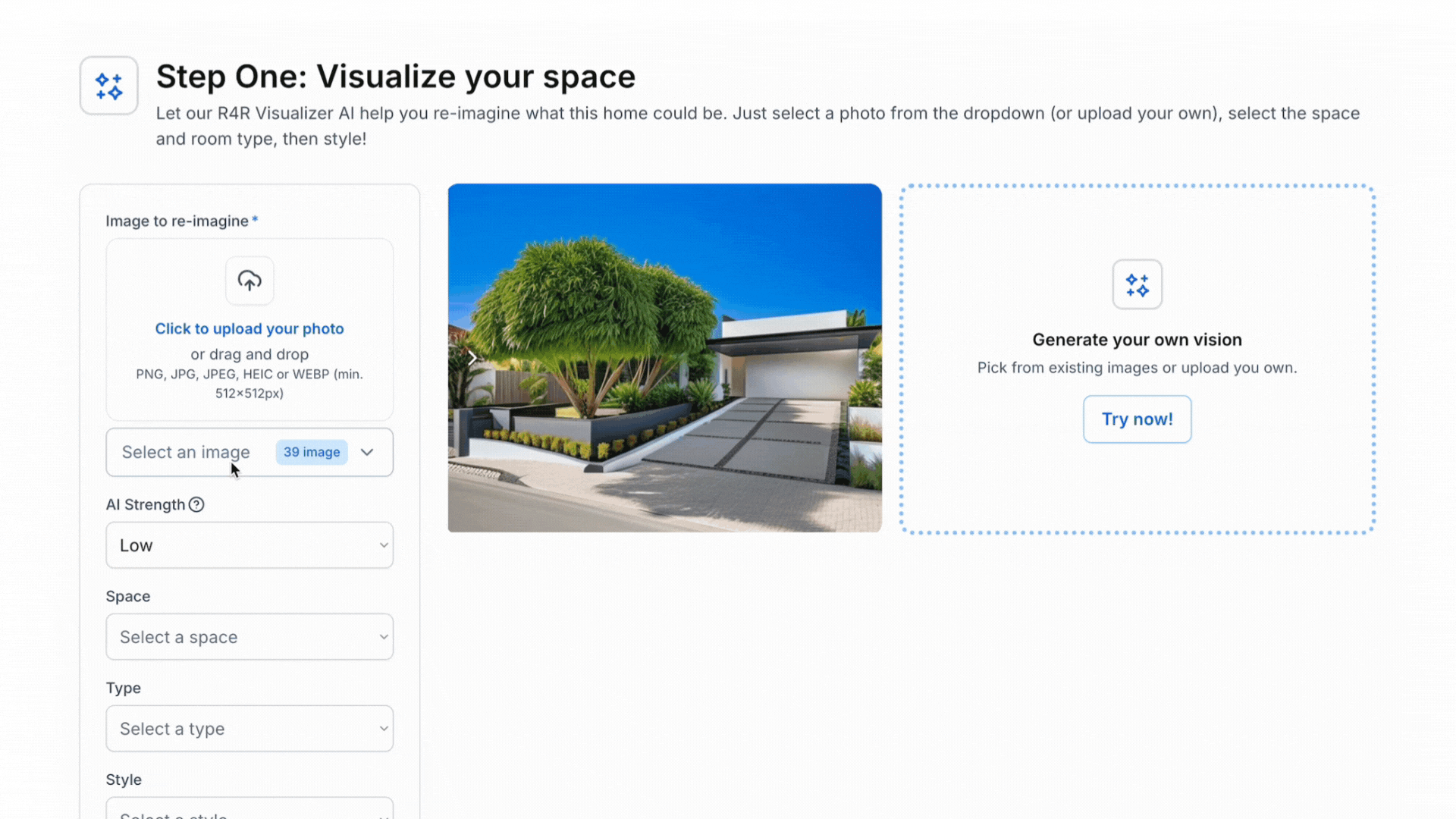This screenshot has height=819, width=1456.
Task: Click the next-image arrow on the house photo
Action: point(472,357)
